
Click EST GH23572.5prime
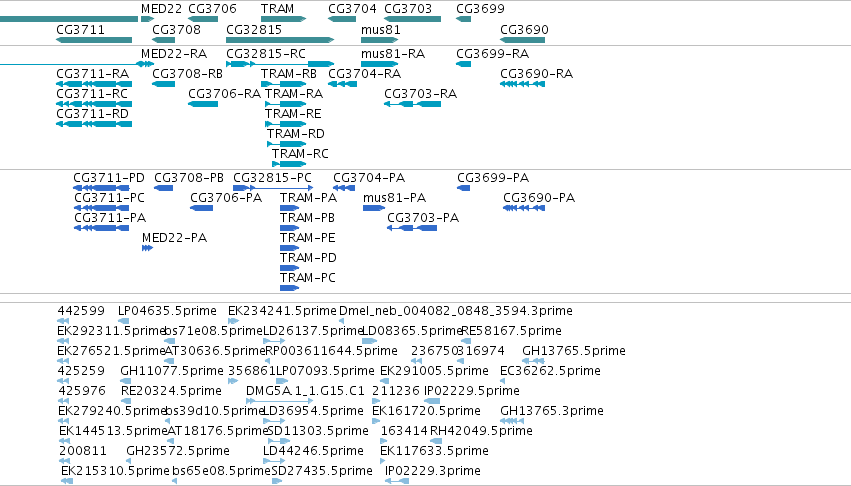[178, 452]
